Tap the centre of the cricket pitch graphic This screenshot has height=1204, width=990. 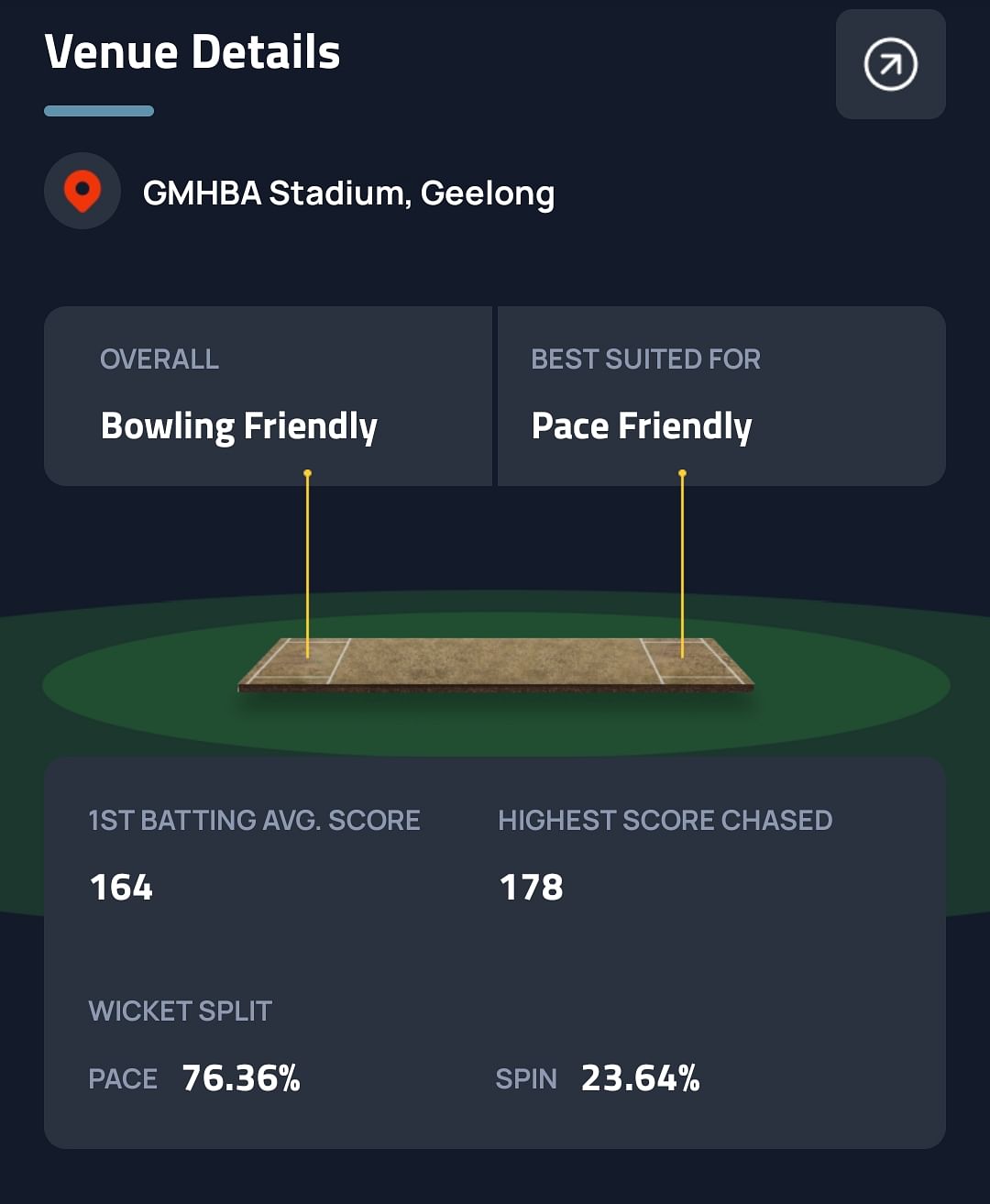[495, 662]
